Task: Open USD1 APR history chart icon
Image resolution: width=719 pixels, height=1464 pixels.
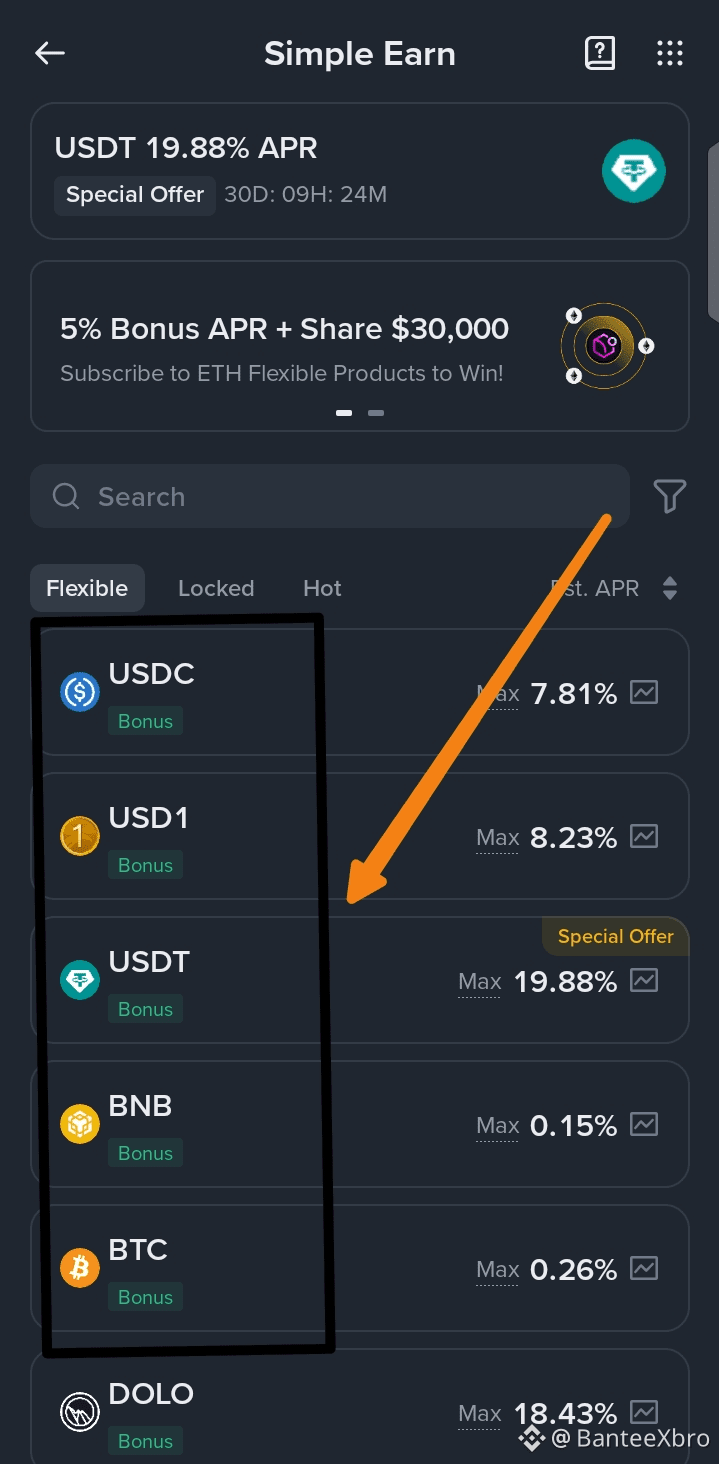Action: click(644, 837)
